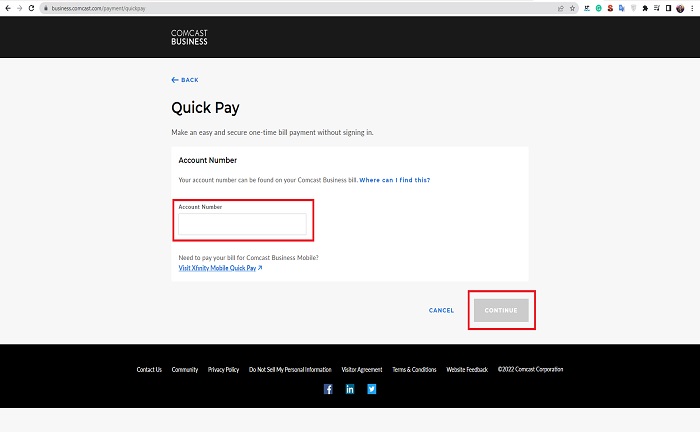Viewport: 700px width, 432px height.
Task: Click the '©2022 Comcast Corporation' text
Action: click(530, 370)
